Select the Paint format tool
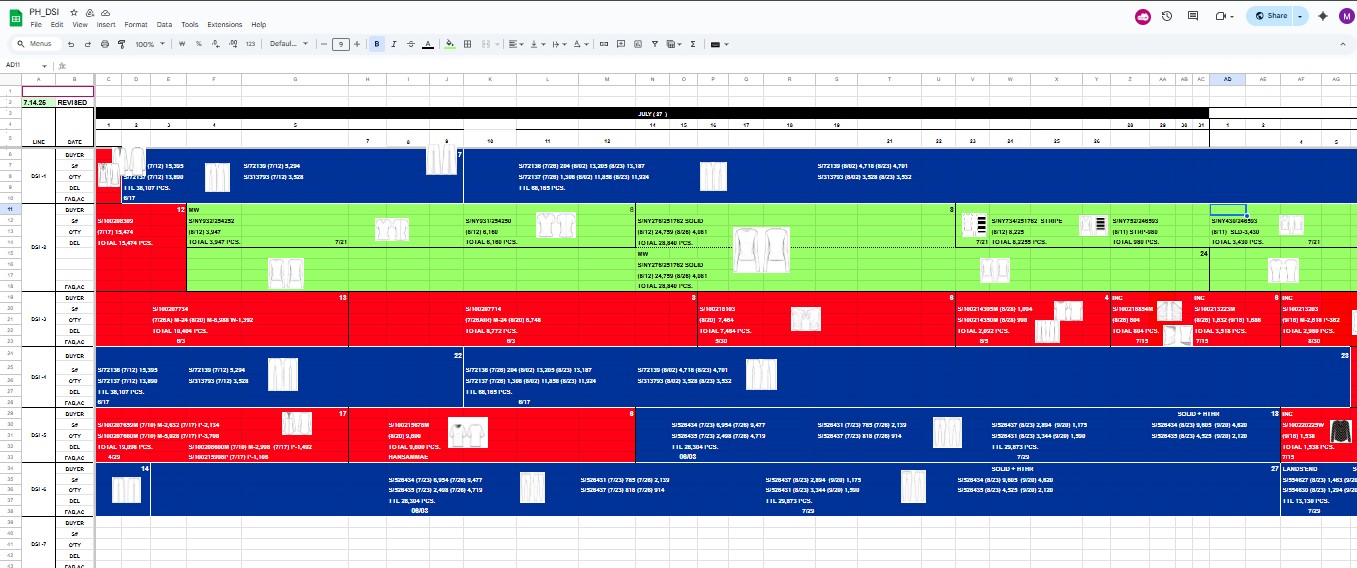1357x568 pixels. point(122,44)
